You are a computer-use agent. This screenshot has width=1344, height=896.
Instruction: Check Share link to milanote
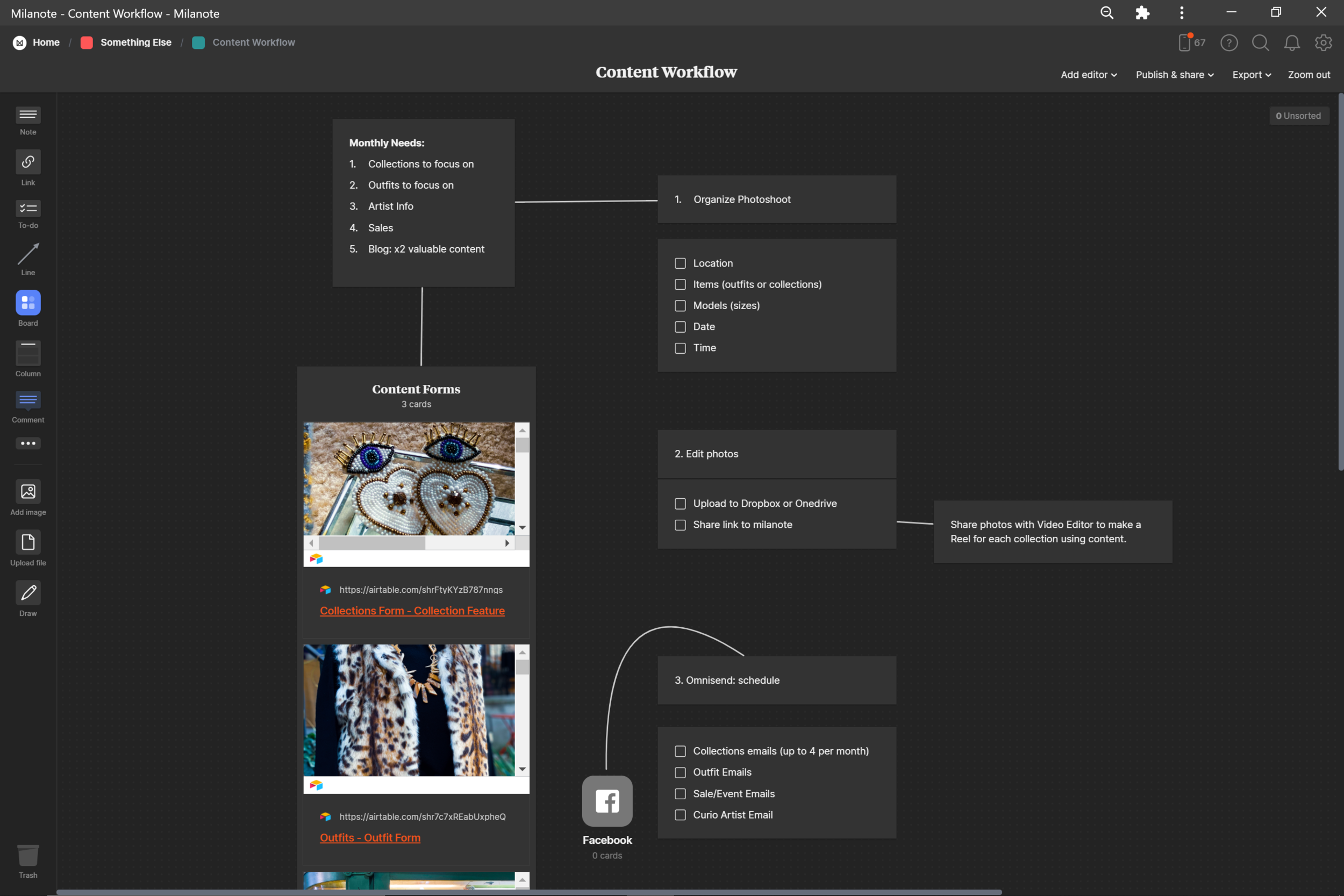click(680, 525)
